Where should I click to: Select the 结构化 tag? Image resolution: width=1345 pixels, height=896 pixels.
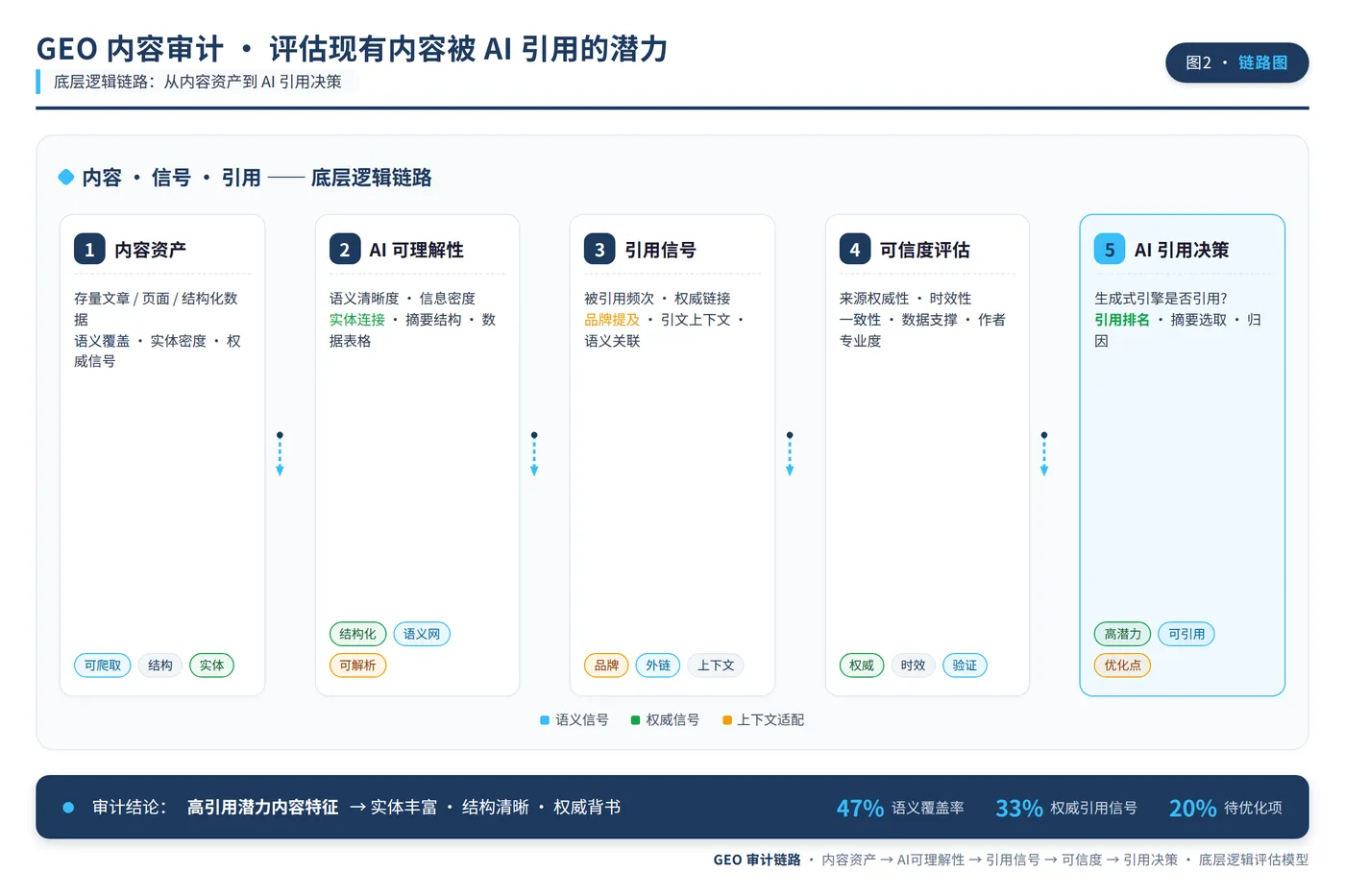[x=358, y=634]
